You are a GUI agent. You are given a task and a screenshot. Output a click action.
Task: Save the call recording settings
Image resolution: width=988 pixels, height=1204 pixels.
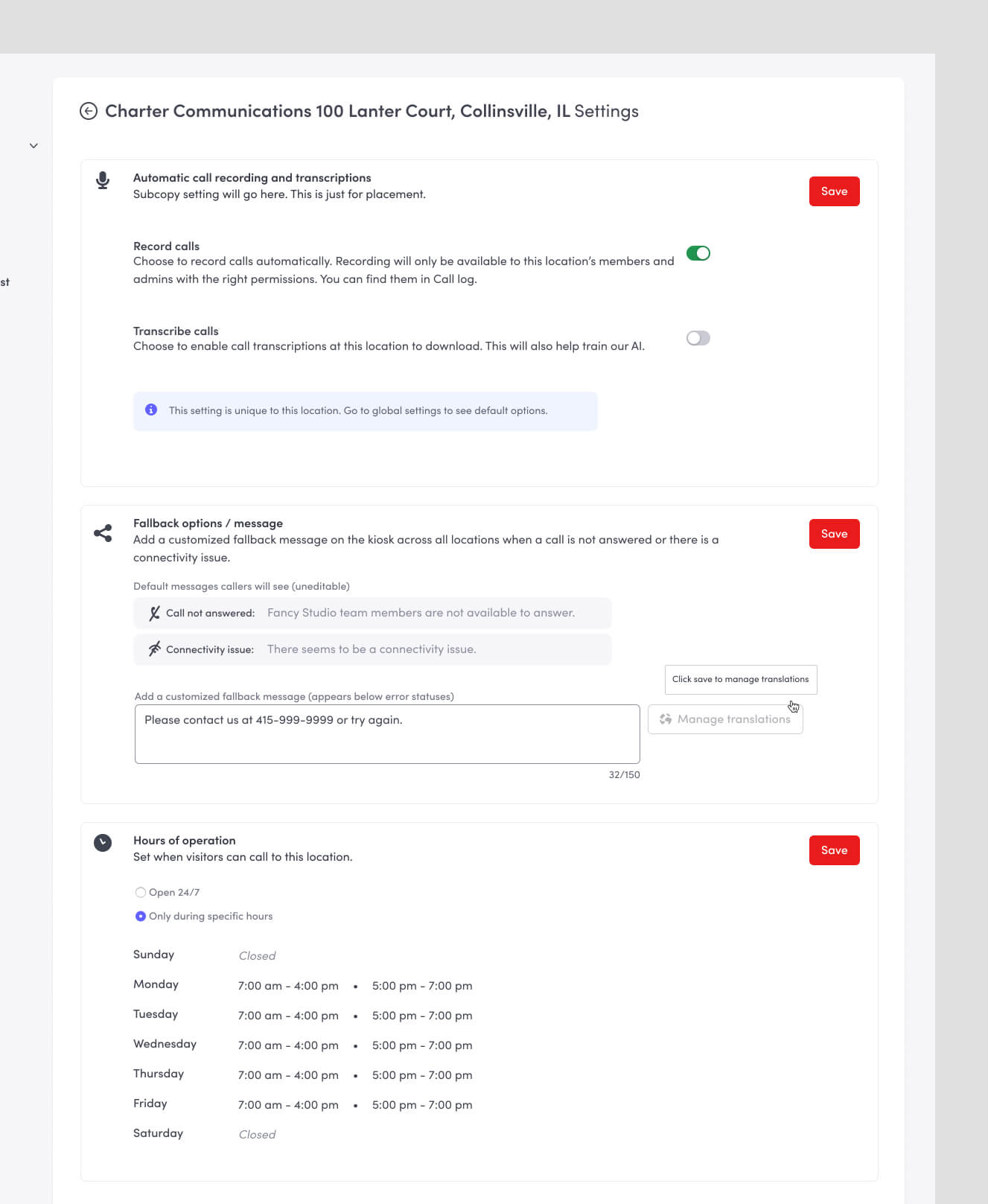[834, 191]
